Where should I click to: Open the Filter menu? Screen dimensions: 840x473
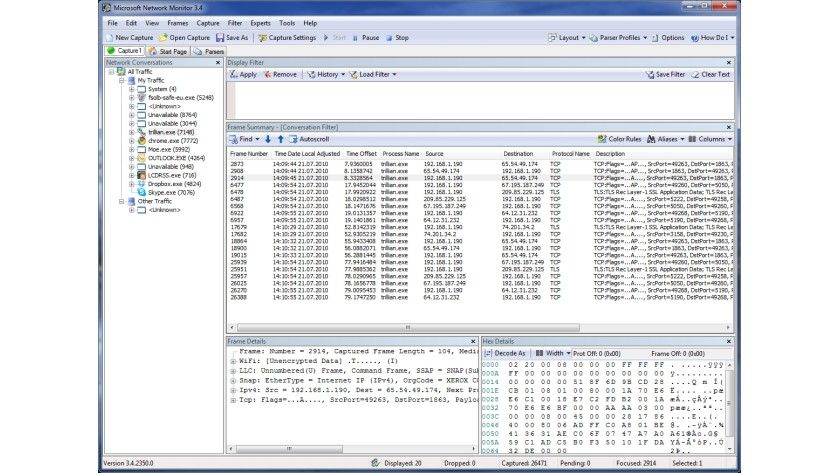click(x=235, y=23)
